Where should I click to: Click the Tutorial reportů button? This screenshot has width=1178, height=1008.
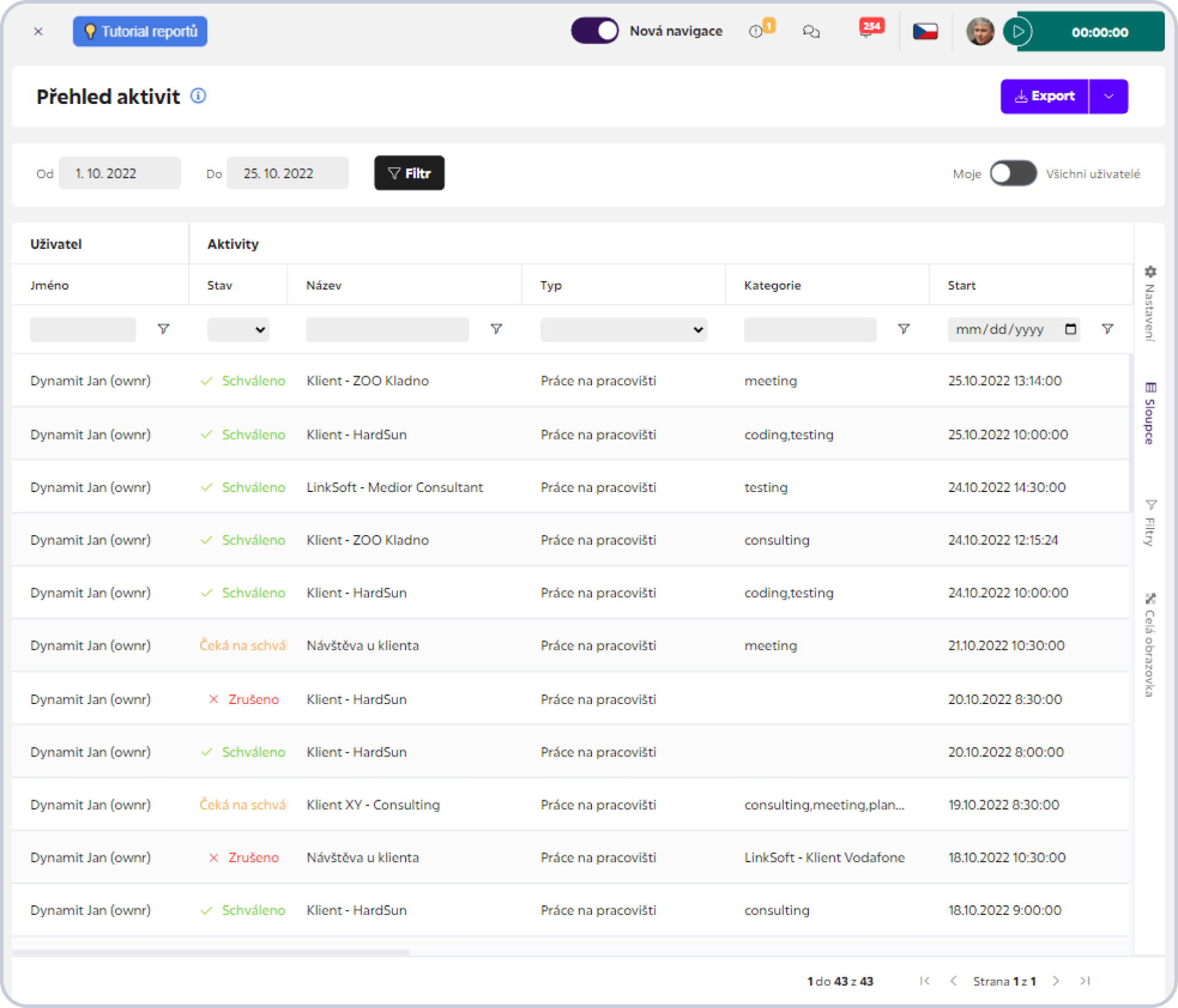(x=140, y=32)
